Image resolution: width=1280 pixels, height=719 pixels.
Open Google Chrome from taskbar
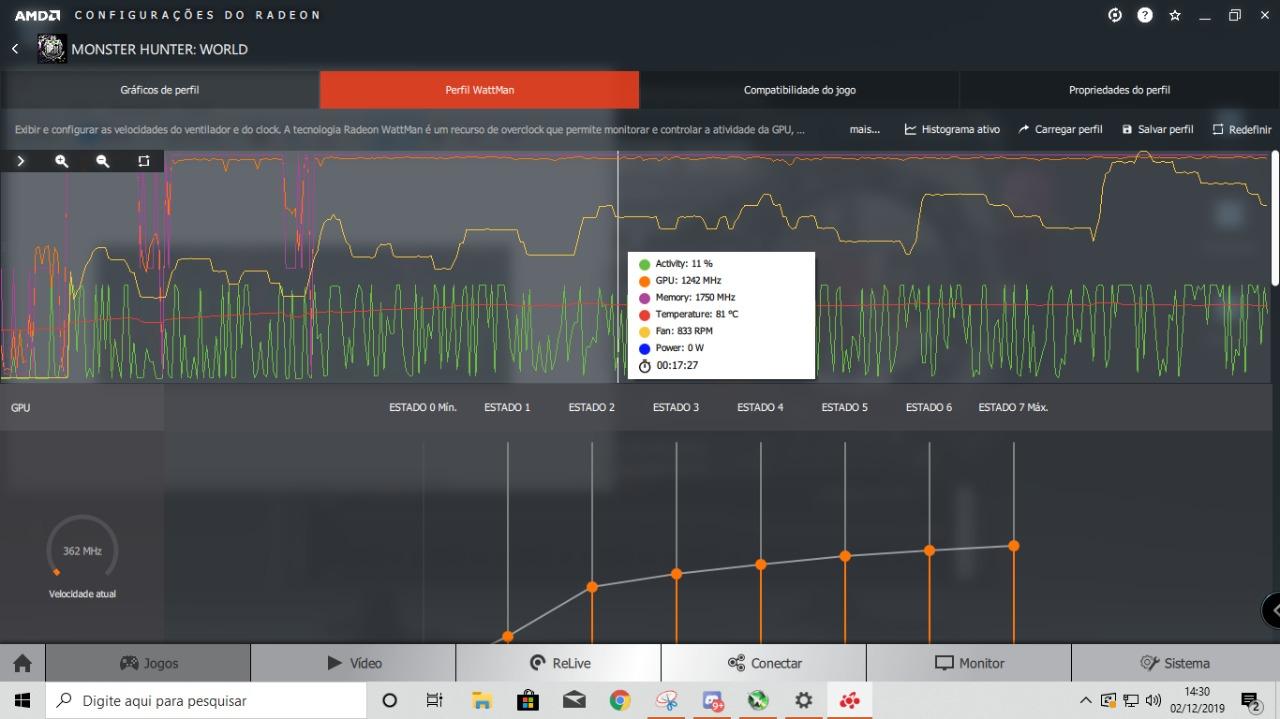tap(620, 700)
